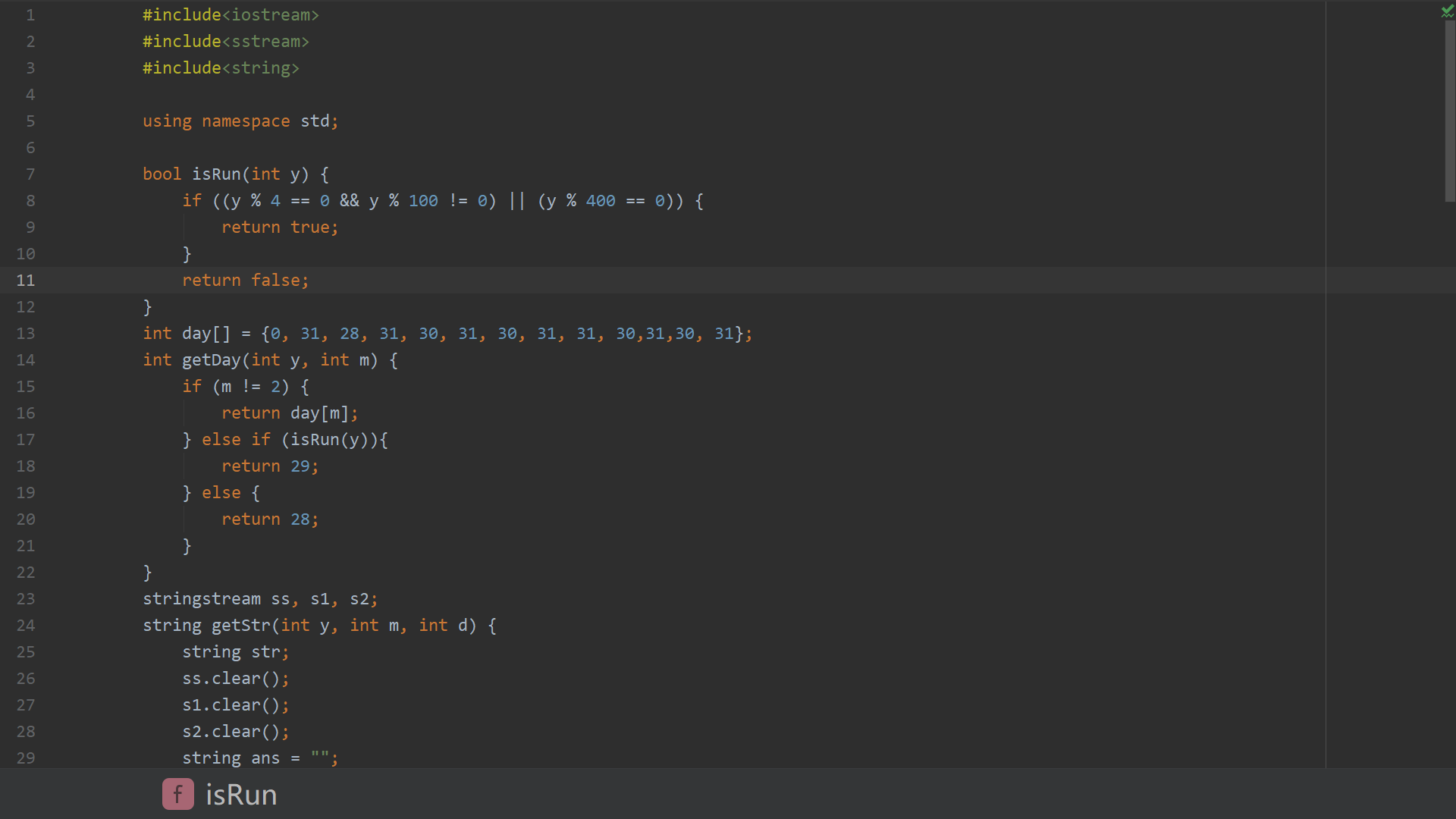Image resolution: width=1456 pixels, height=819 pixels.
Task: Click the isRun breadcrumb label
Action: [241, 795]
